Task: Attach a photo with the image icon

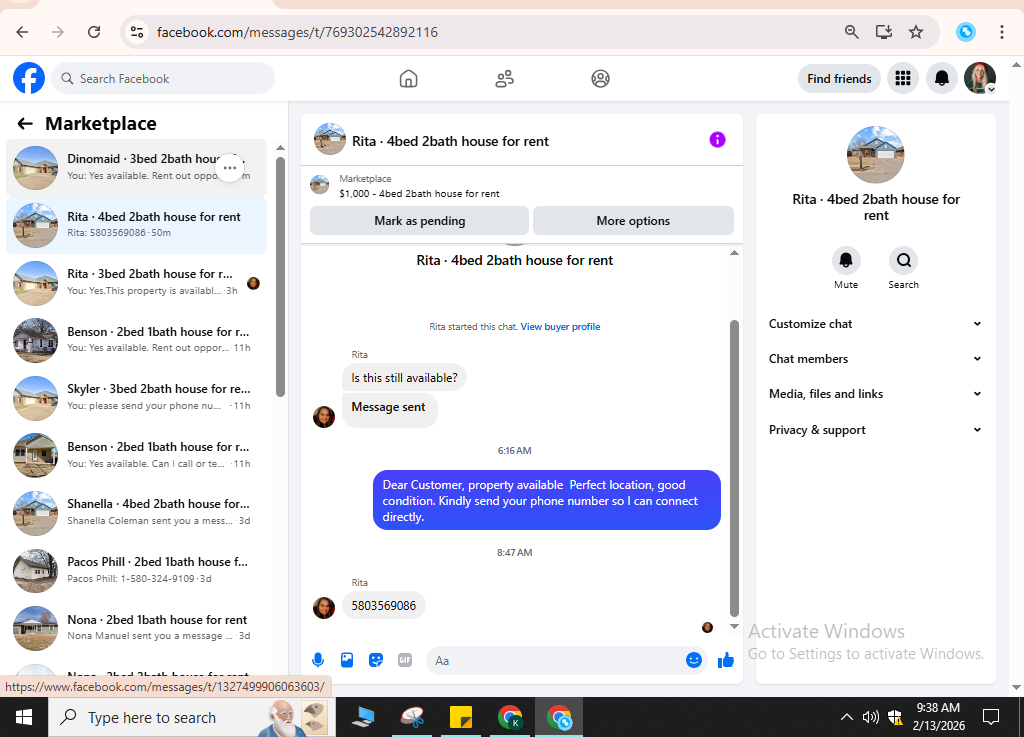Action: tap(347, 660)
